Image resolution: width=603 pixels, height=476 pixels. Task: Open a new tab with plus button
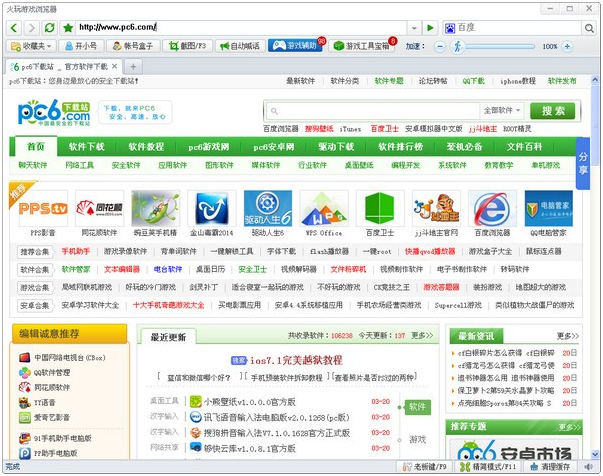tap(133, 67)
